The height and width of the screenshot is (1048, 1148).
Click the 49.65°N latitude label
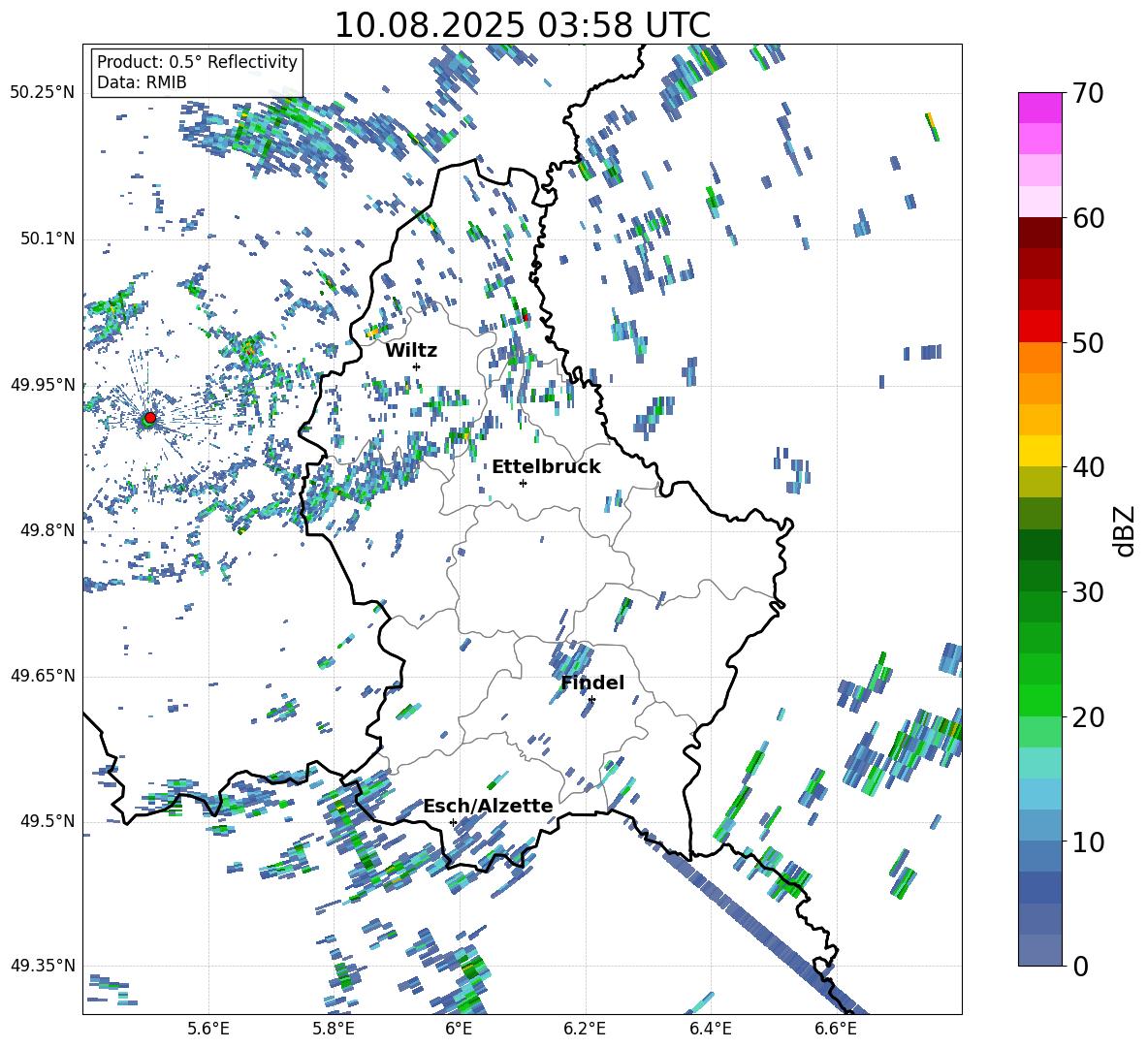click(43, 676)
